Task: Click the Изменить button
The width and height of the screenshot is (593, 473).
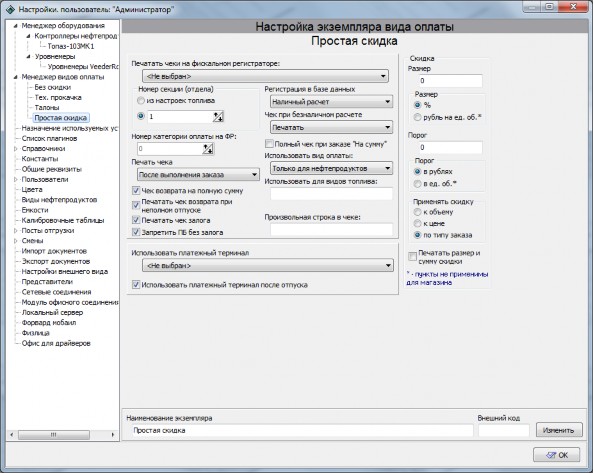Action: click(x=559, y=430)
